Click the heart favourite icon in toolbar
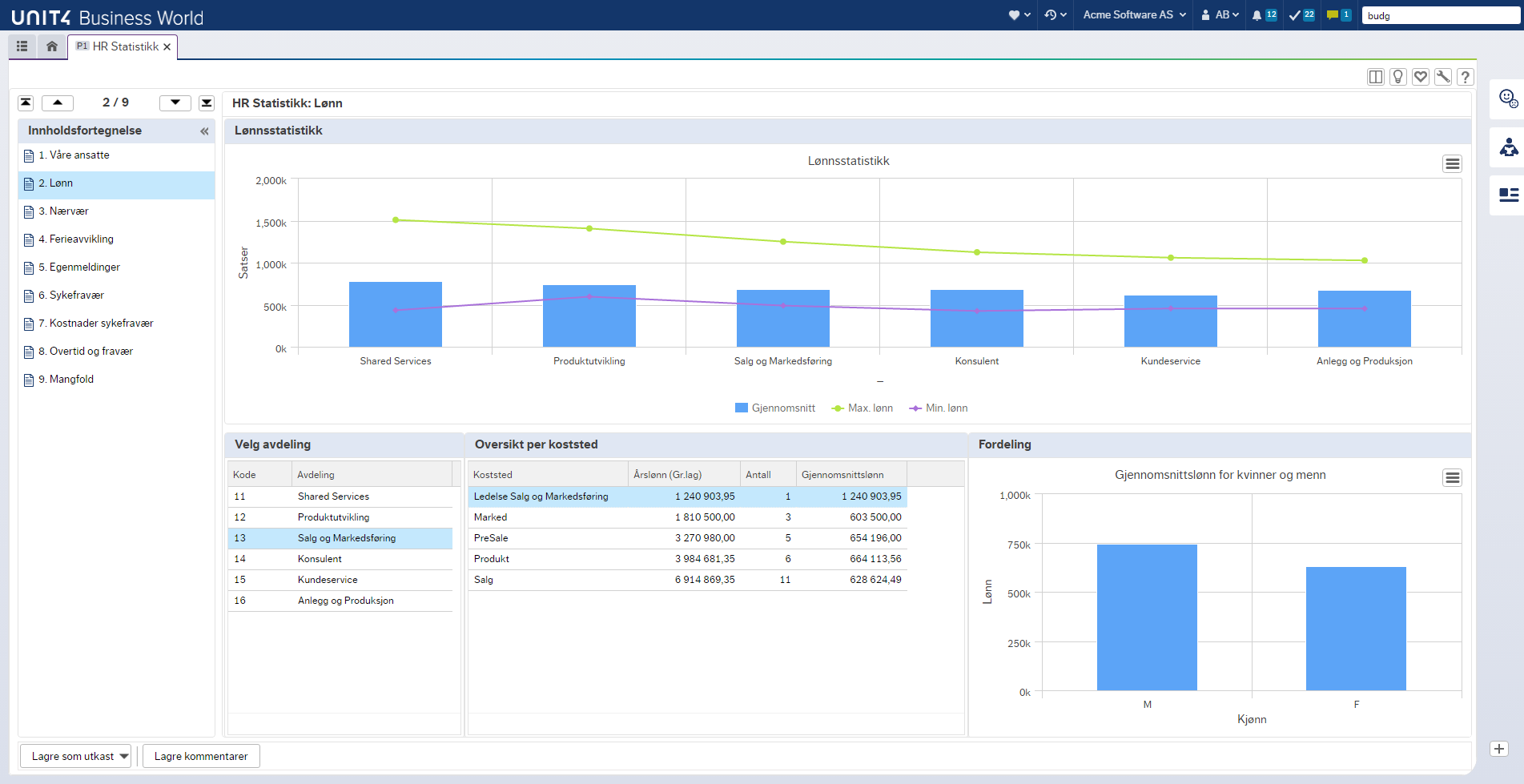Viewport: 1524px width, 784px height. tap(1421, 77)
